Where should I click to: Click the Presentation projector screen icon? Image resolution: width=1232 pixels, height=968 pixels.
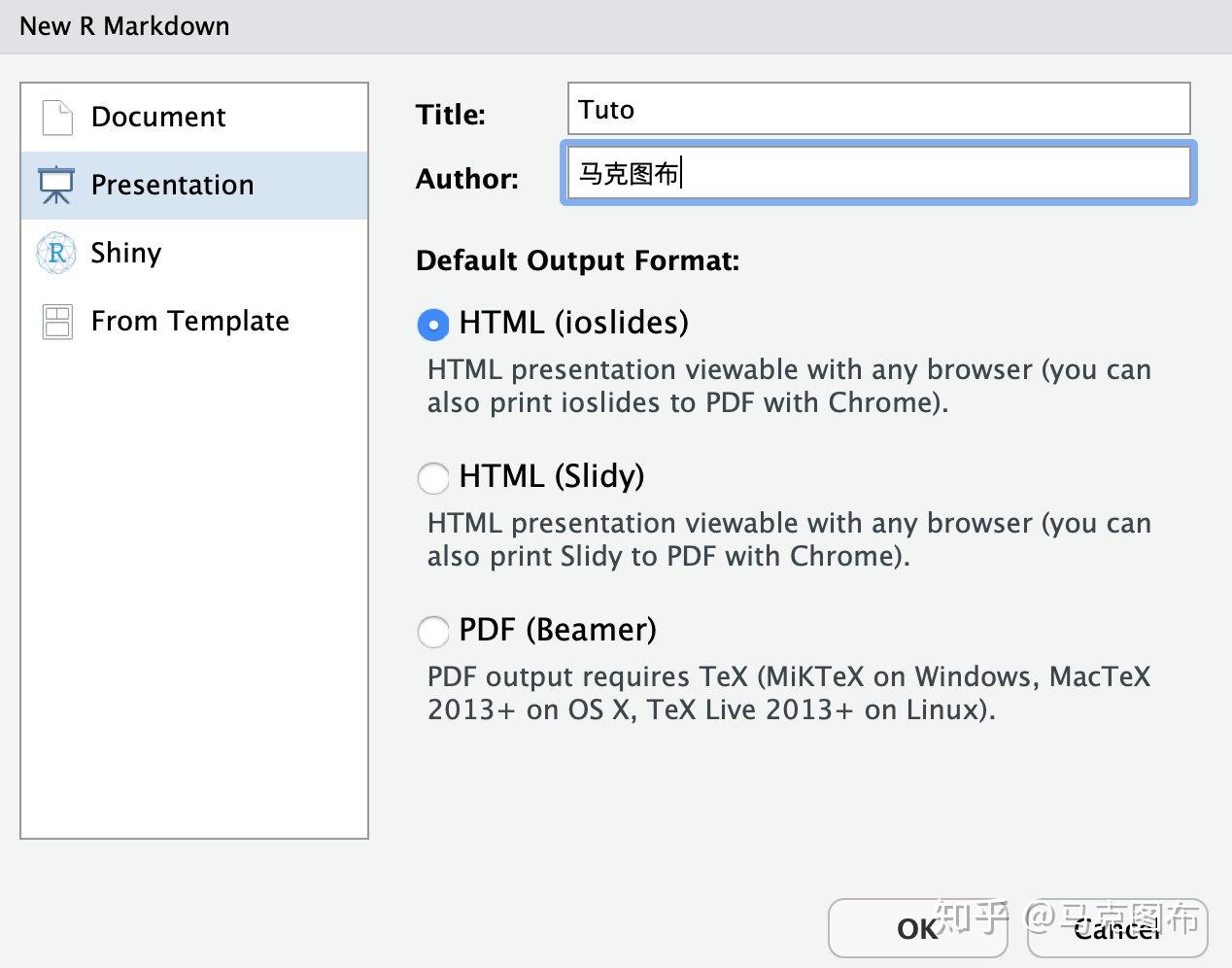(55, 184)
